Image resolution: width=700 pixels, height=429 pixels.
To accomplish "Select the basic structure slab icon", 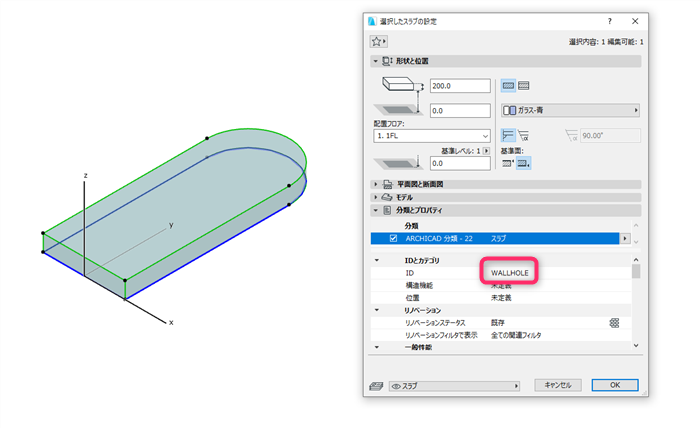I will (x=508, y=86).
